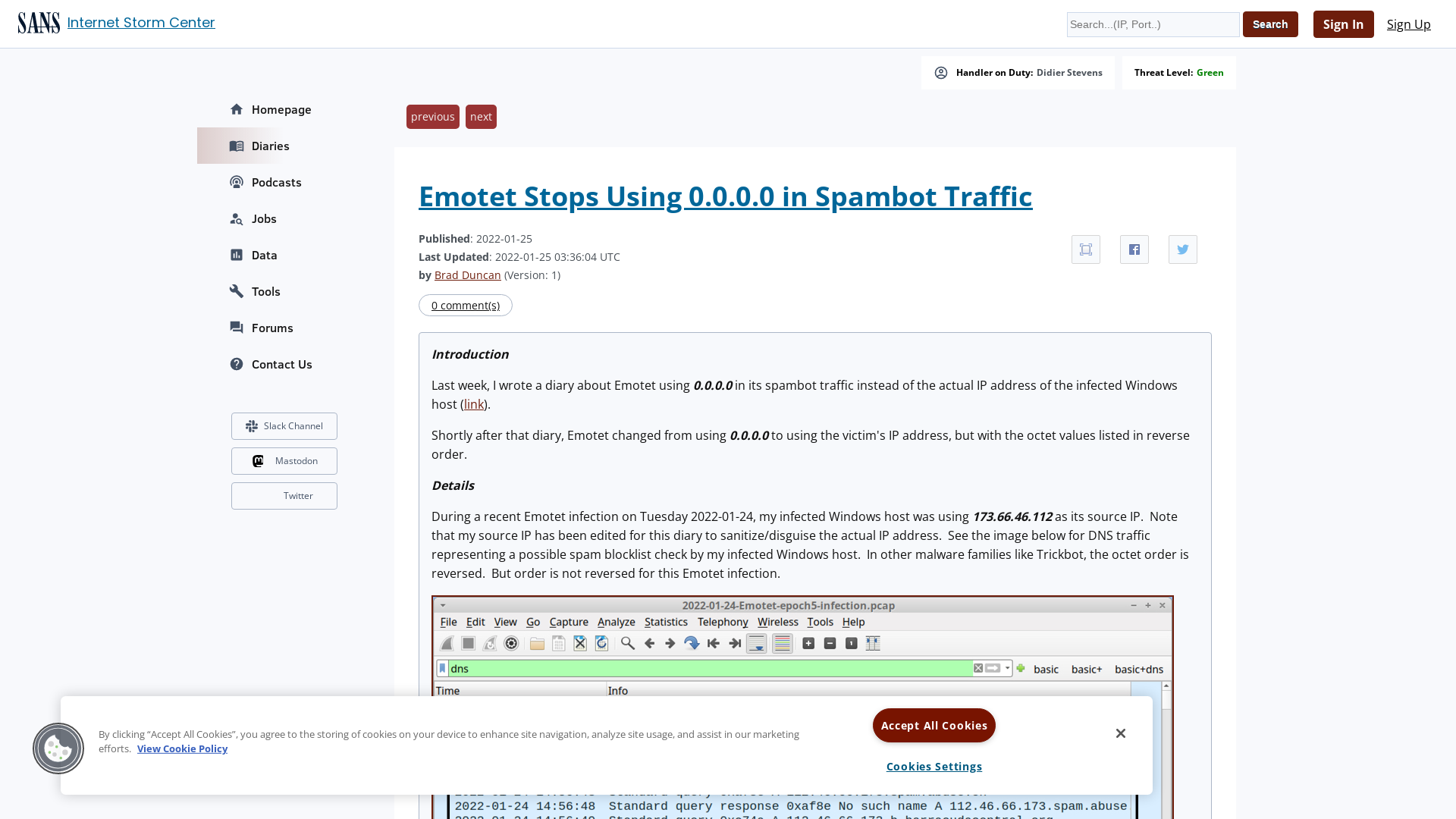Click the Diaries book icon
The image size is (1456, 819).
click(237, 146)
